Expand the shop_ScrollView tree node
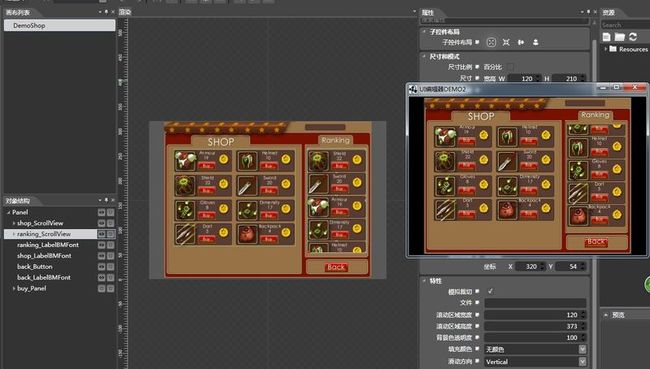650x369 pixels. pyautogui.click(x=14, y=223)
